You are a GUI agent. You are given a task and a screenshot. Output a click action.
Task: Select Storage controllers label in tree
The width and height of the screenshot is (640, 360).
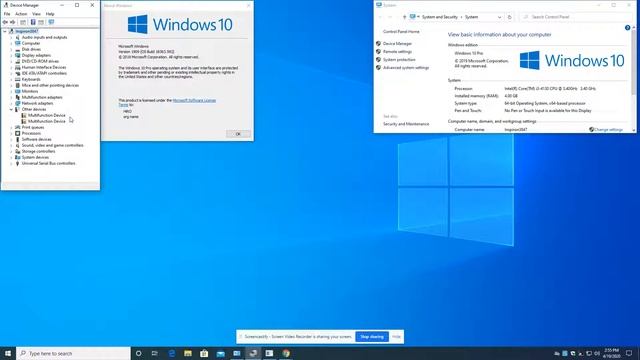[38, 151]
